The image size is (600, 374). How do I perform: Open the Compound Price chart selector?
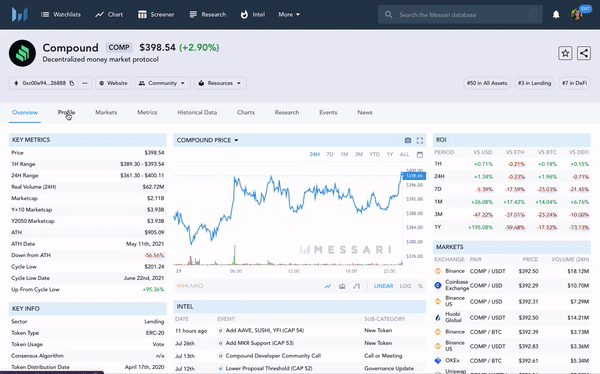(x=207, y=140)
